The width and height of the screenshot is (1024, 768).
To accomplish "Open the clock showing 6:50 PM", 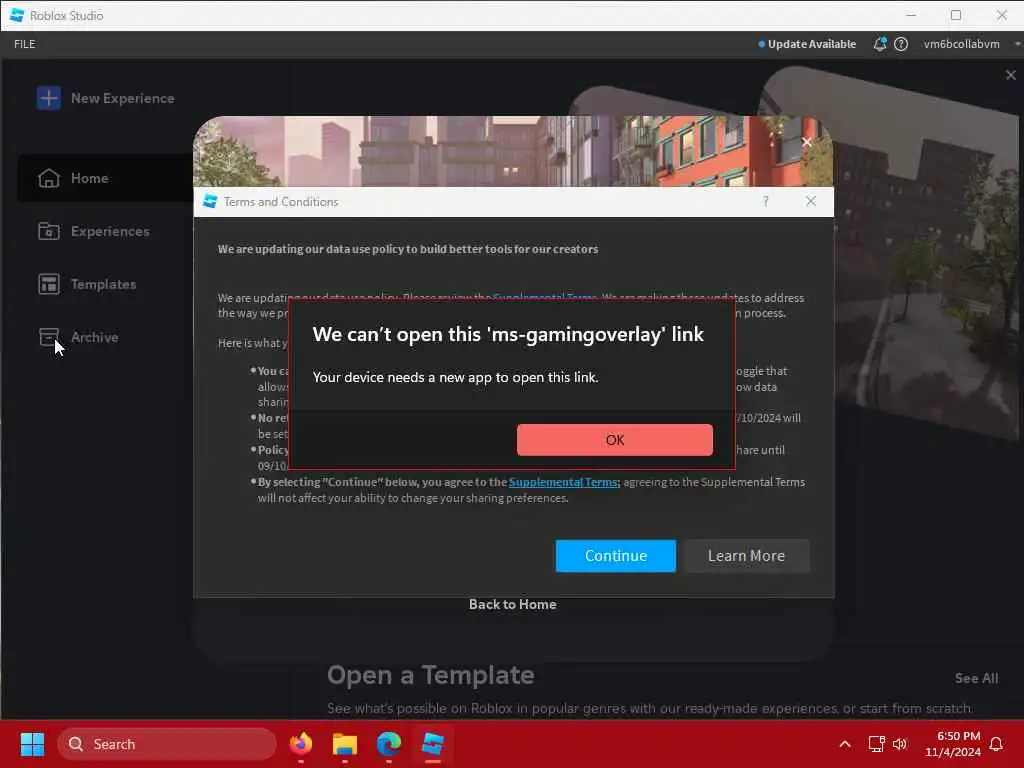I will tap(953, 744).
